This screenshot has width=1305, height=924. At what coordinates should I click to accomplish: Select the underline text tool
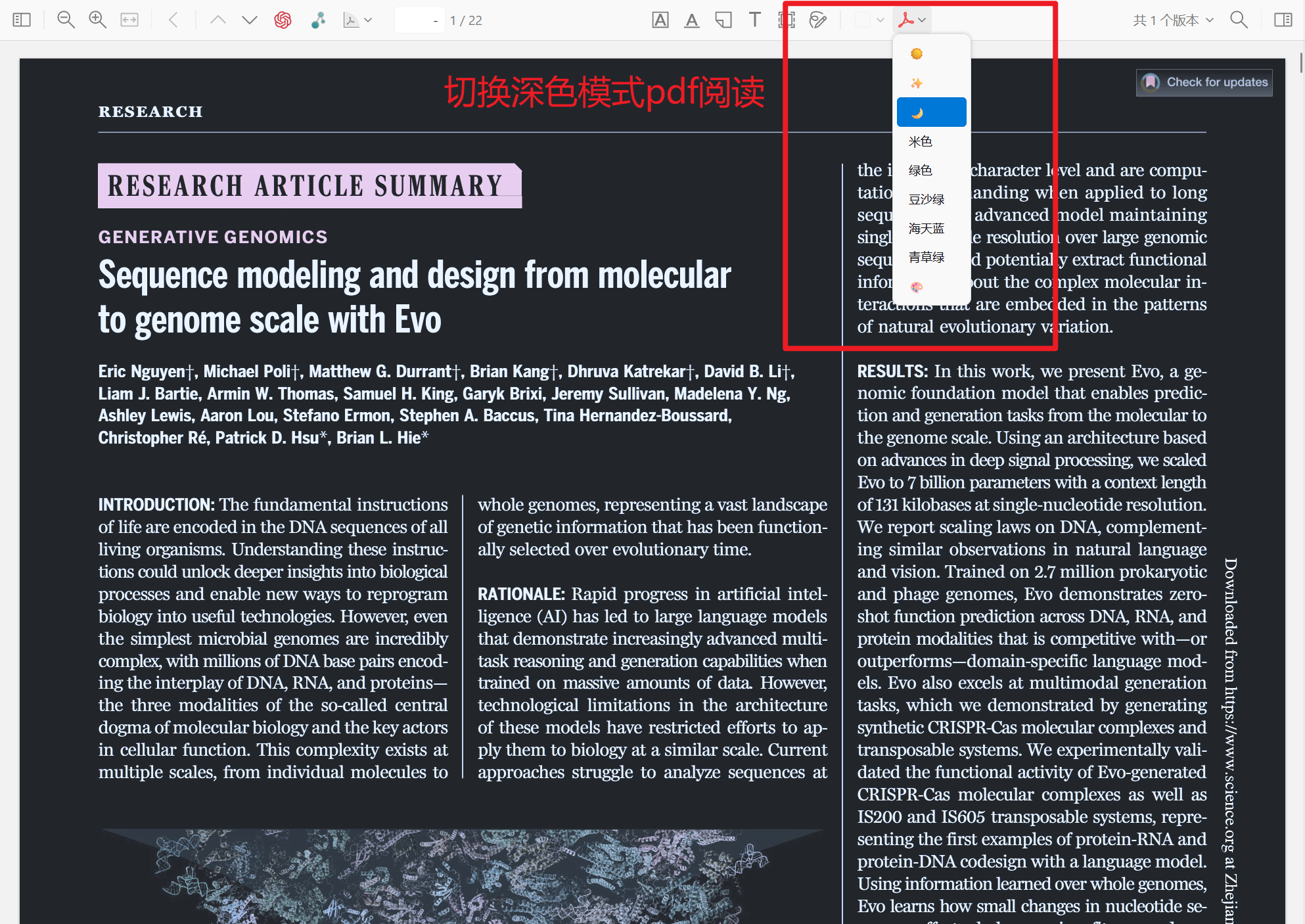(x=691, y=20)
